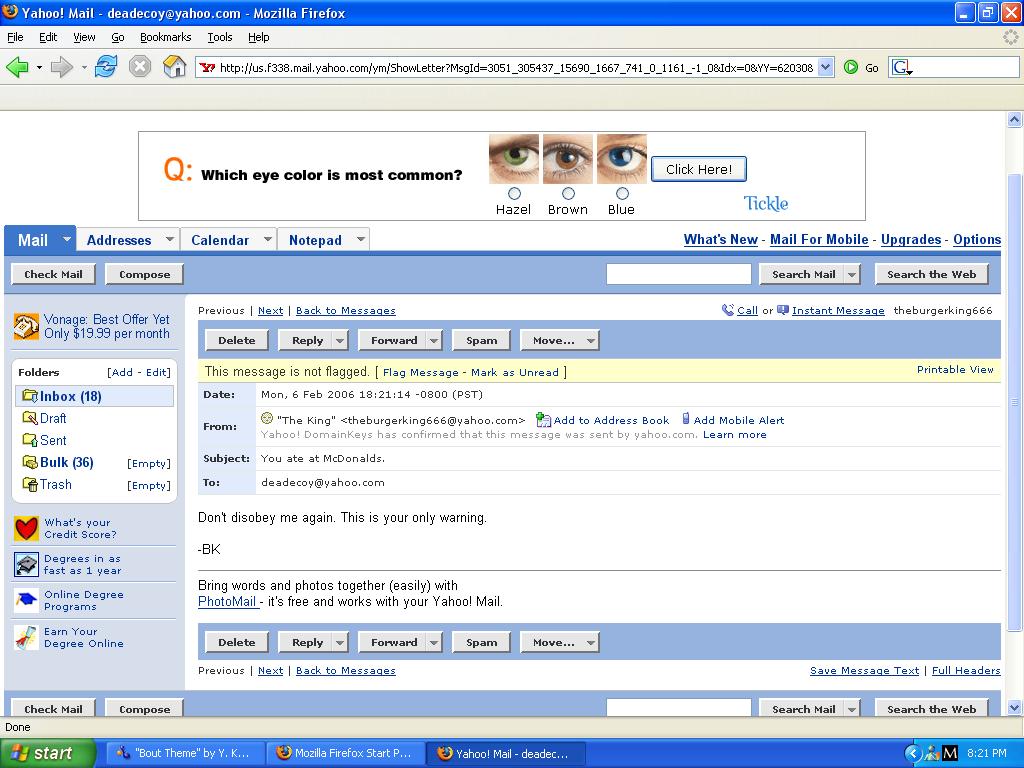Click the Reload page icon

tap(106, 66)
